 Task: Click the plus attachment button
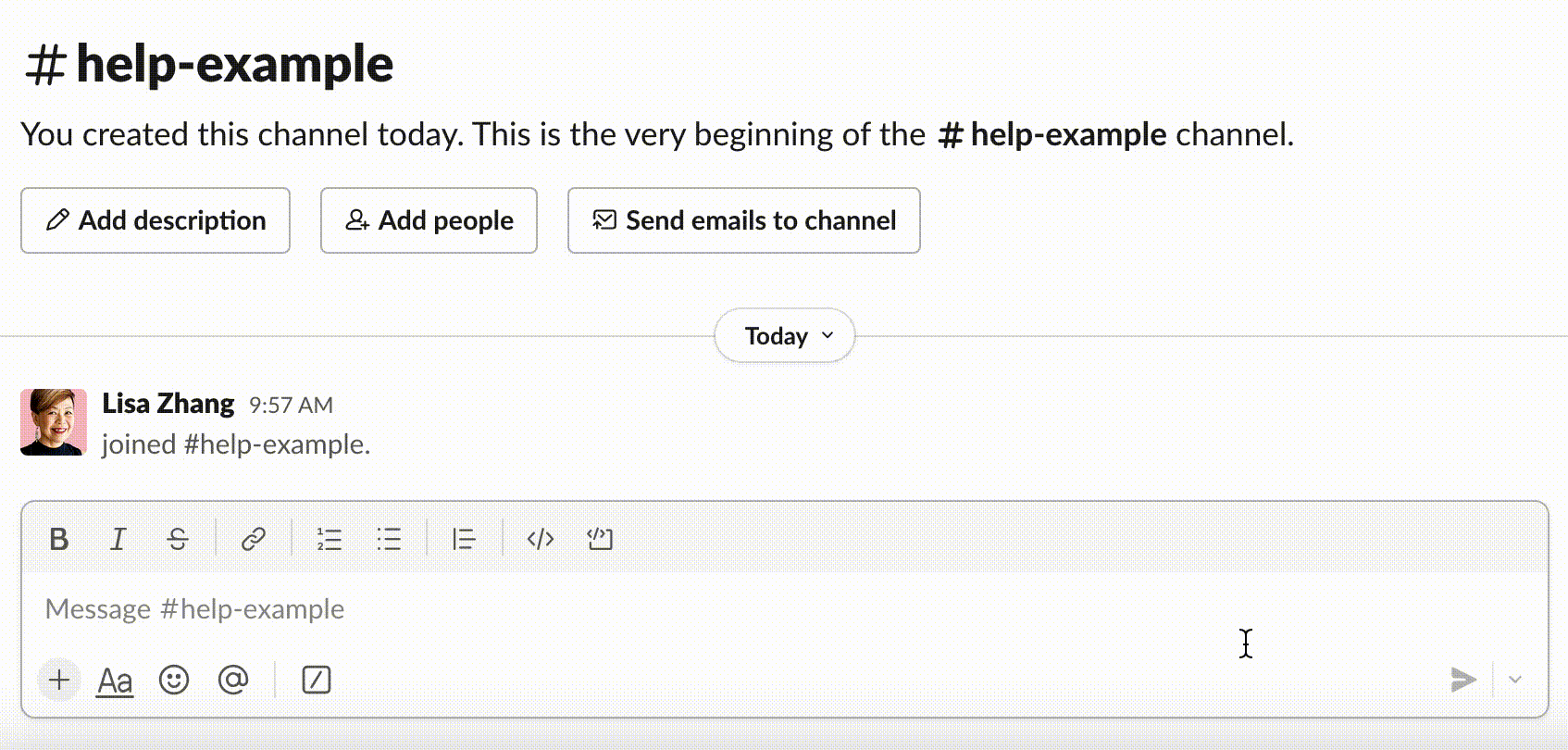point(59,681)
